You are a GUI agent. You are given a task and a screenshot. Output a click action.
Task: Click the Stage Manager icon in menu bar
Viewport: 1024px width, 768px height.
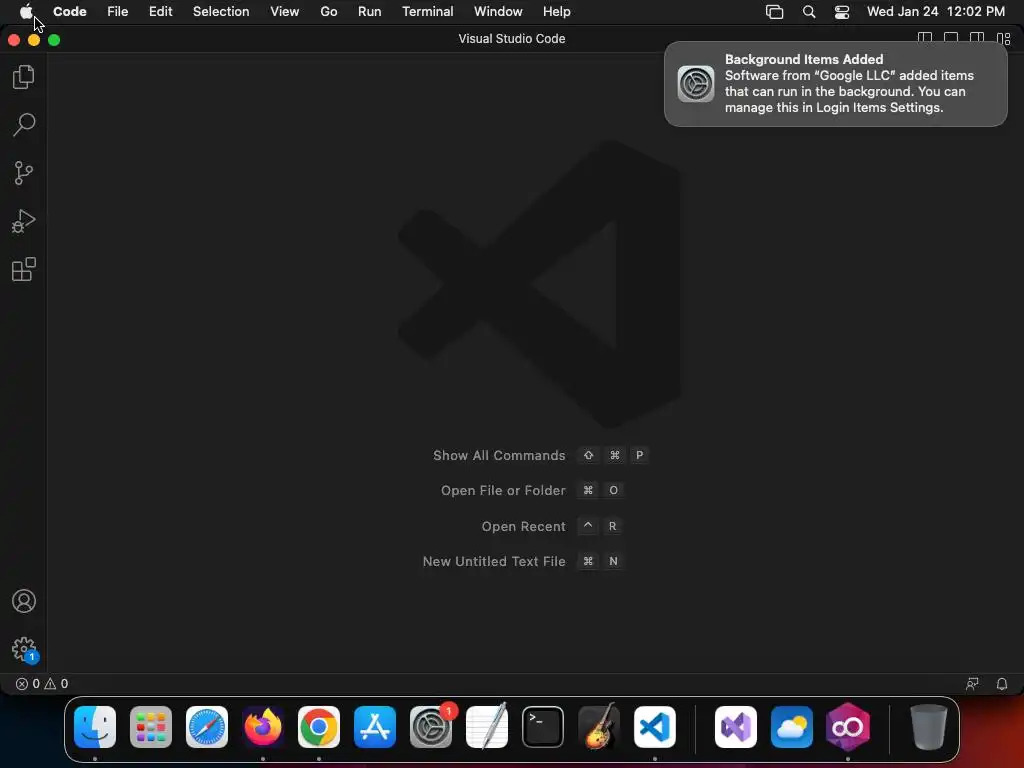[775, 12]
